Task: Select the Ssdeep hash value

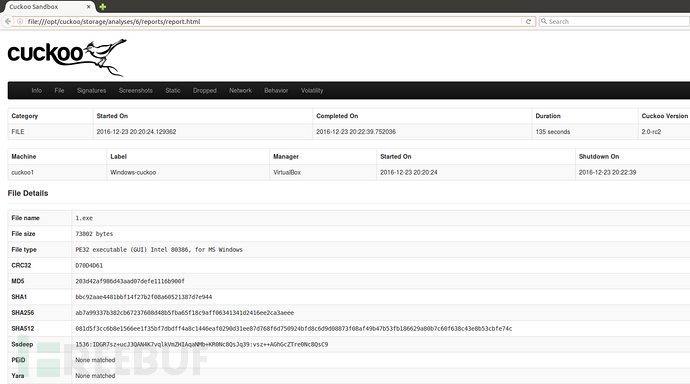Action: (x=202, y=344)
